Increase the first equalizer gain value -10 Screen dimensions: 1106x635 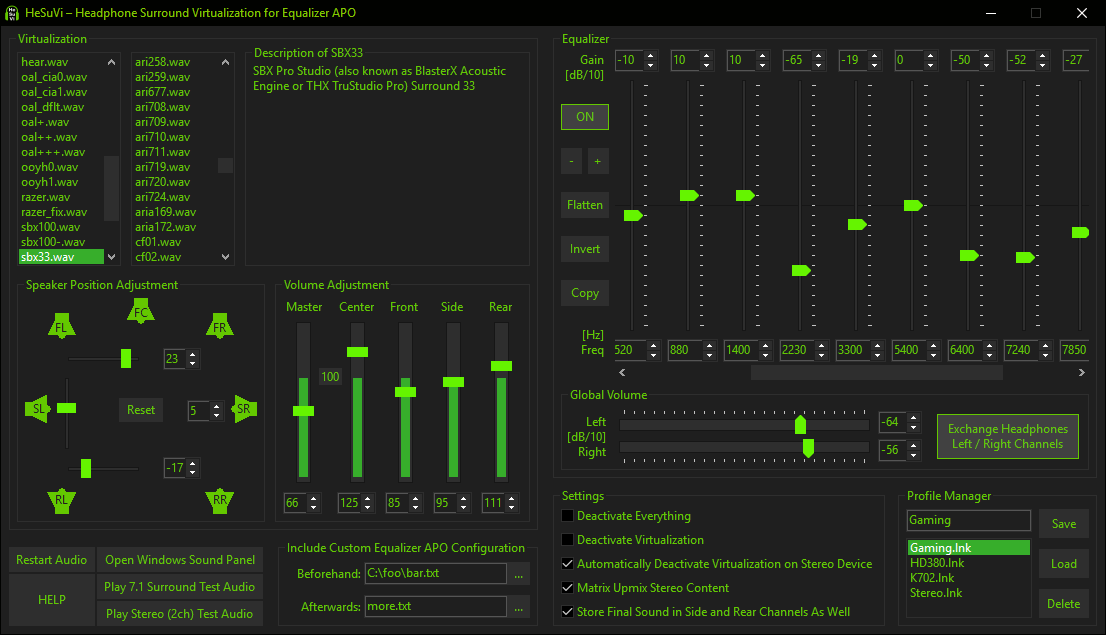point(650,56)
